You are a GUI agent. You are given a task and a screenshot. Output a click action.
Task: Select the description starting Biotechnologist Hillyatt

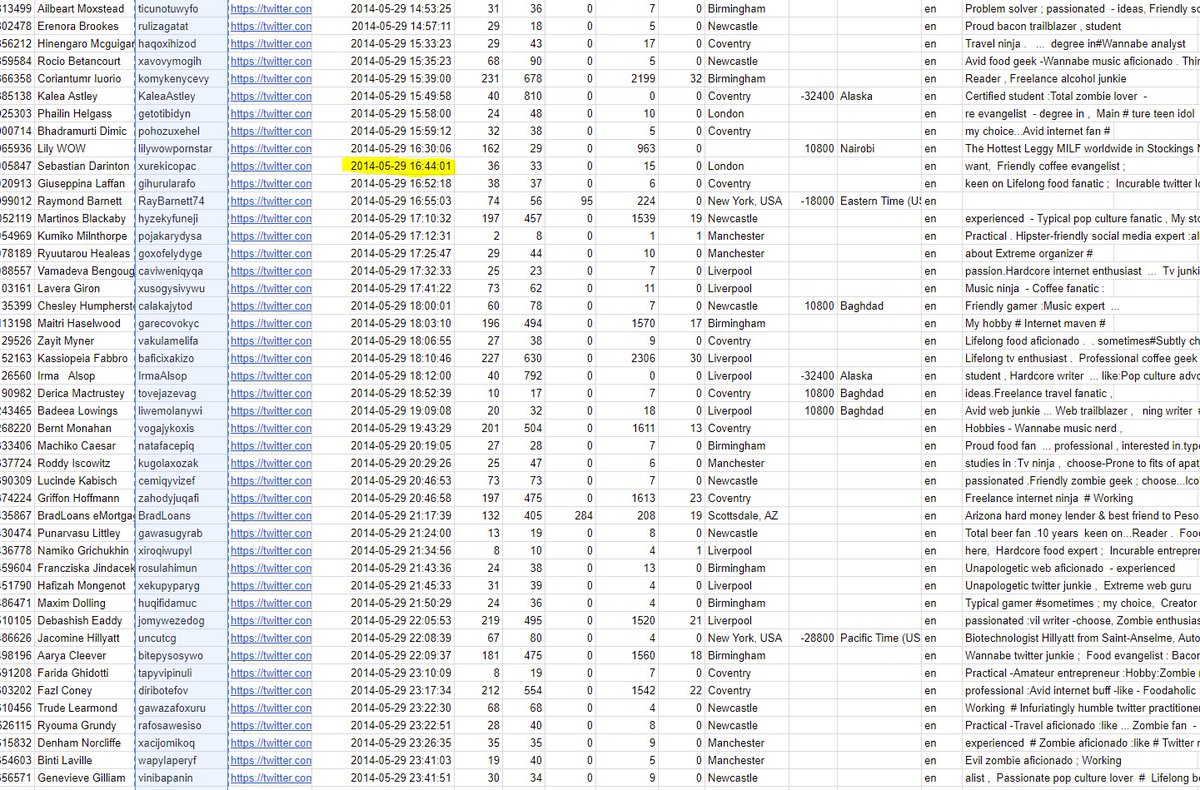[1080, 638]
